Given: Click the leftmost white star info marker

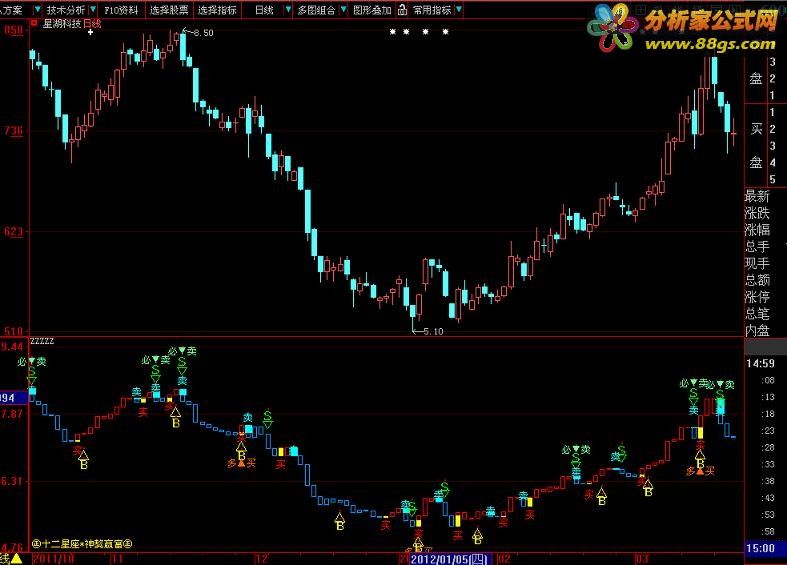Looking at the screenshot, I should pos(393,32).
